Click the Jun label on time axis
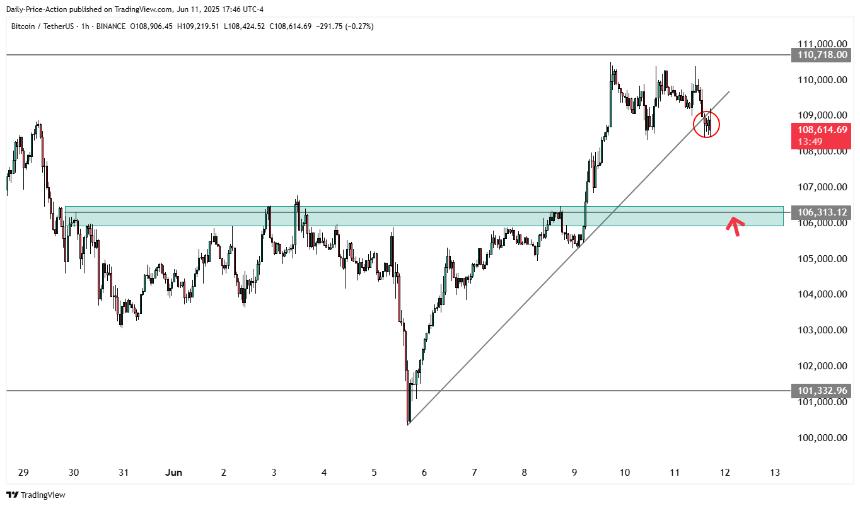 point(173,473)
